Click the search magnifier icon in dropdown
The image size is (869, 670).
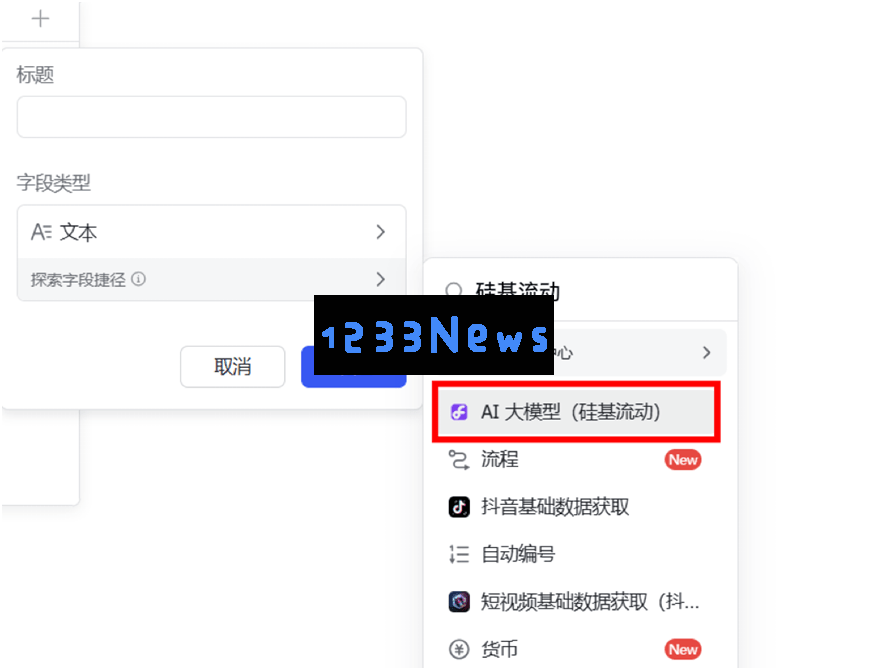pos(453,290)
